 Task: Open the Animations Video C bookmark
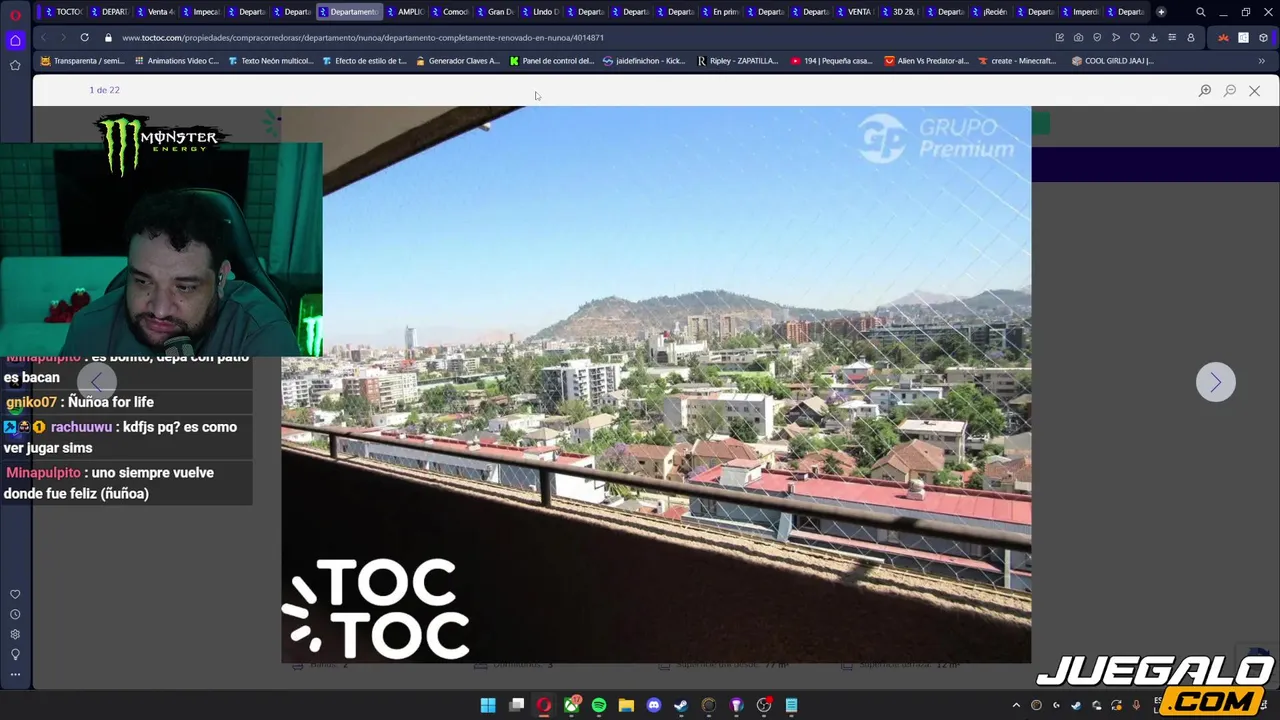176,61
